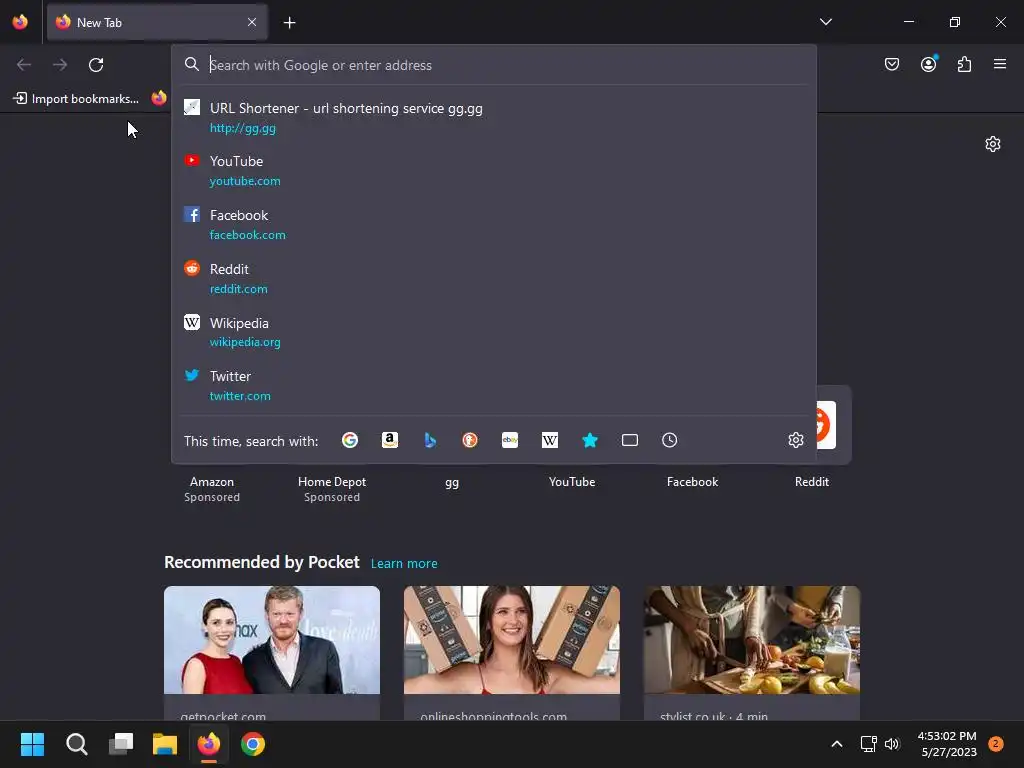Open the list all tabs chevron
The width and height of the screenshot is (1024, 768).
(825, 22)
